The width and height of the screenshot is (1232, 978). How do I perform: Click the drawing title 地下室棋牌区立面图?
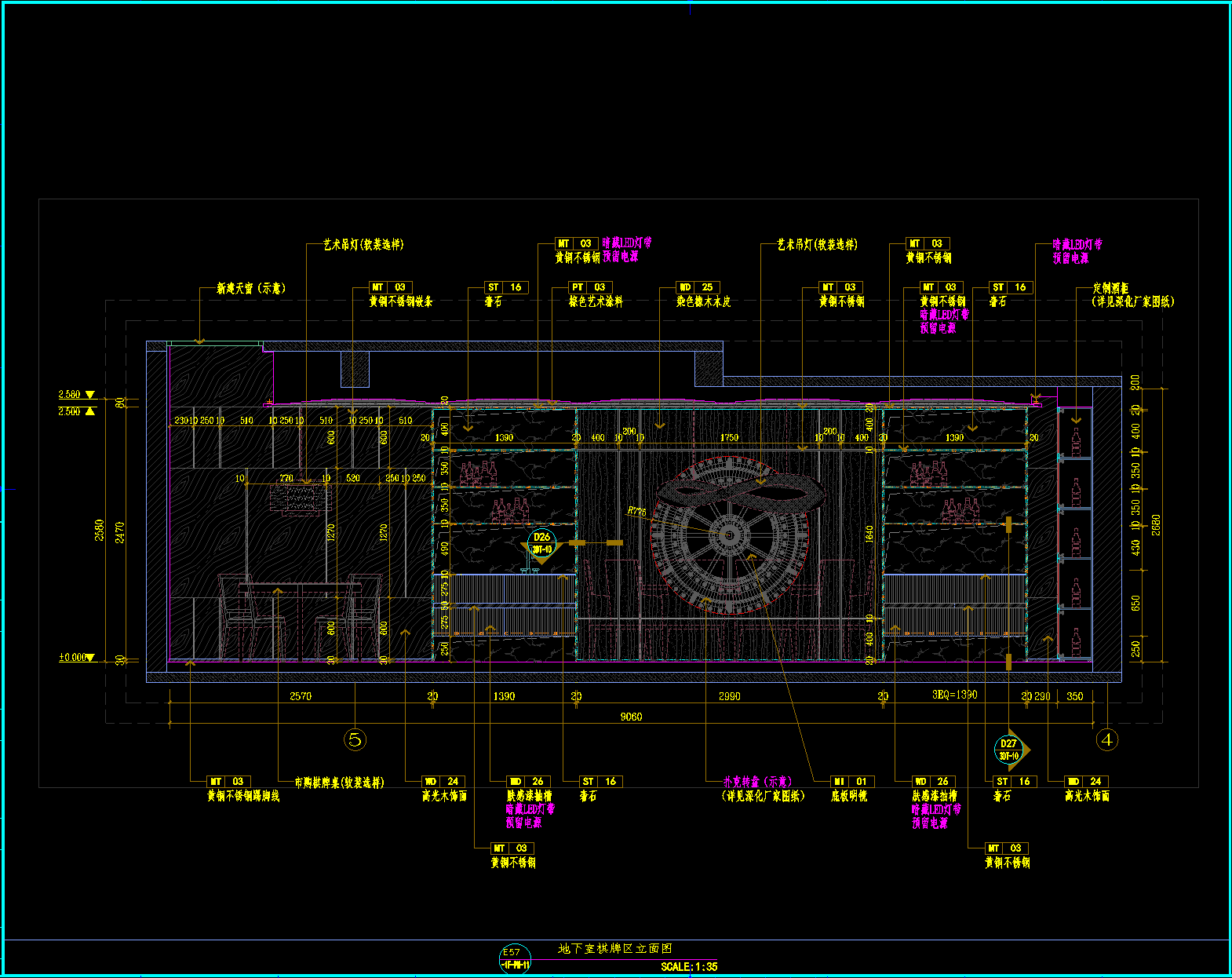click(x=614, y=949)
